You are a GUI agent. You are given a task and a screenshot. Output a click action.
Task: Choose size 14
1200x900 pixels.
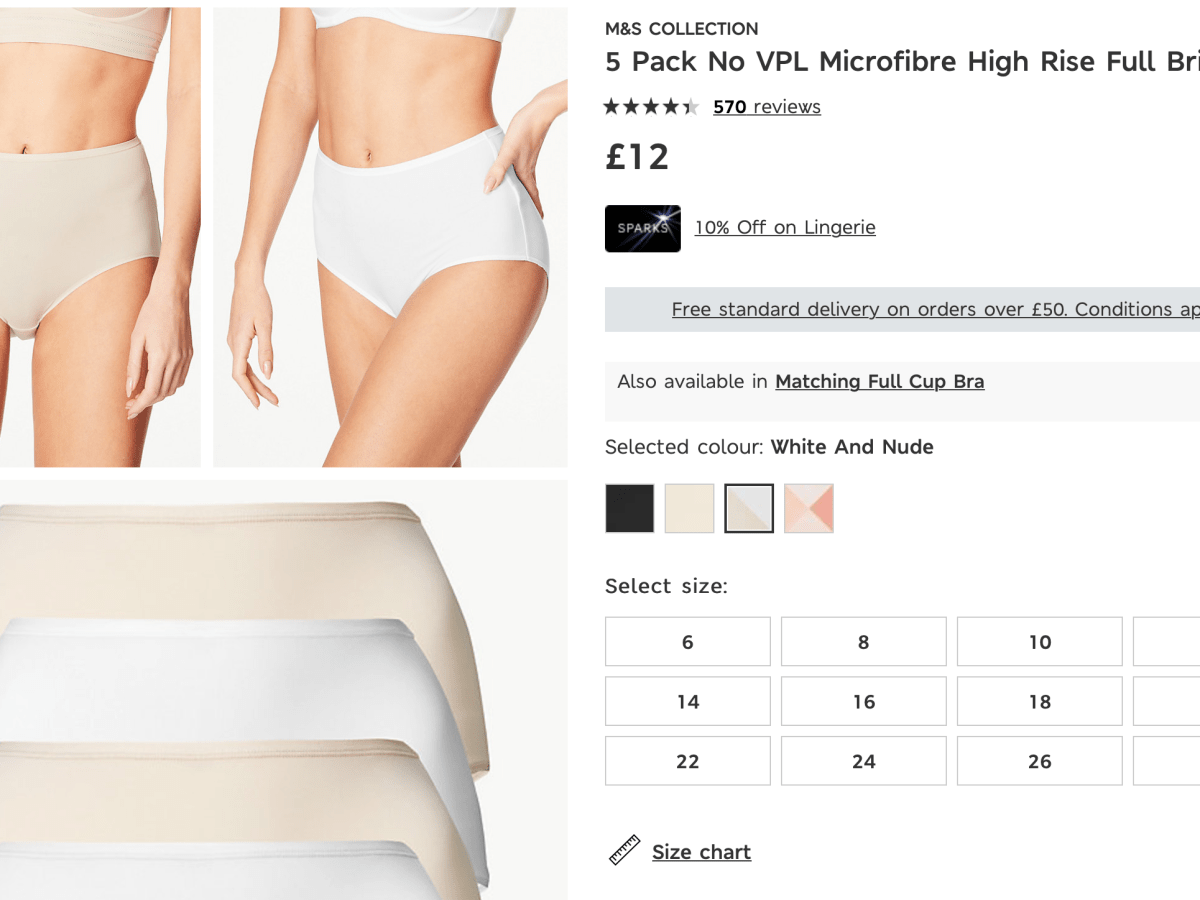(688, 702)
